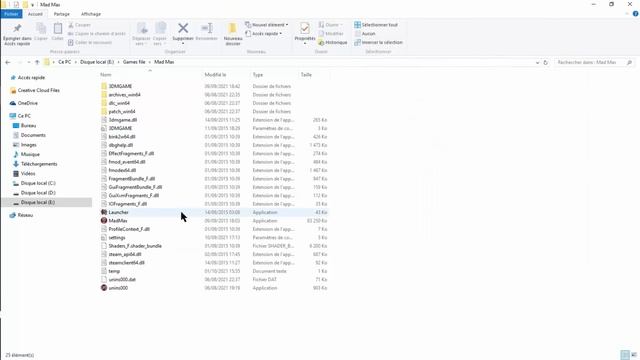This screenshot has height=360, width=640.
Task: Switch to the Partage ribbon tab
Action: click(x=62, y=14)
